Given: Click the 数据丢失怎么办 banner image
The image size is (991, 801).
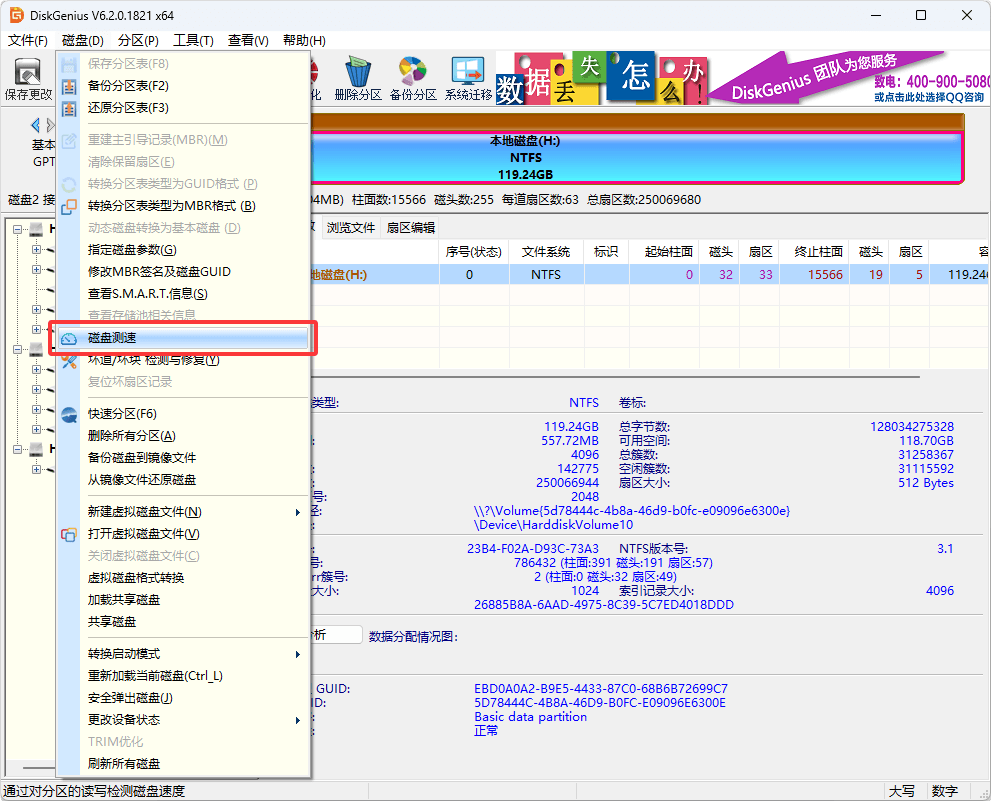Looking at the screenshot, I should (x=600, y=79).
